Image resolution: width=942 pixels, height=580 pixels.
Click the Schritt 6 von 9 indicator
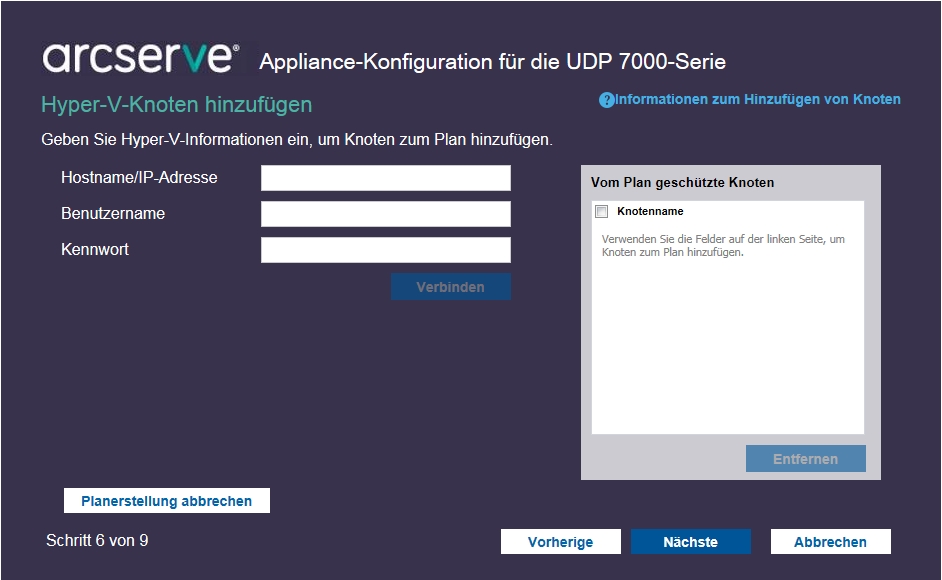97,540
